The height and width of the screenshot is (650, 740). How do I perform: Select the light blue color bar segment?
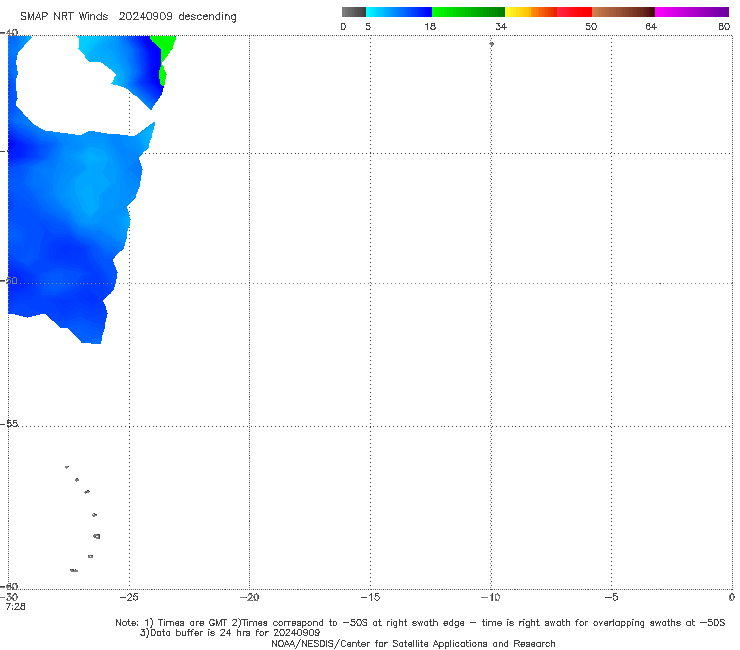[399, 12]
